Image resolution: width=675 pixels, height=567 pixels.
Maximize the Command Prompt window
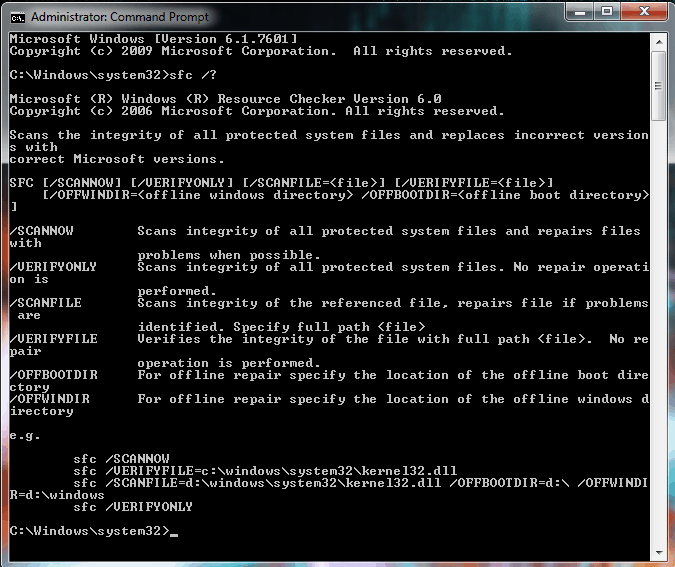[607, 12]
